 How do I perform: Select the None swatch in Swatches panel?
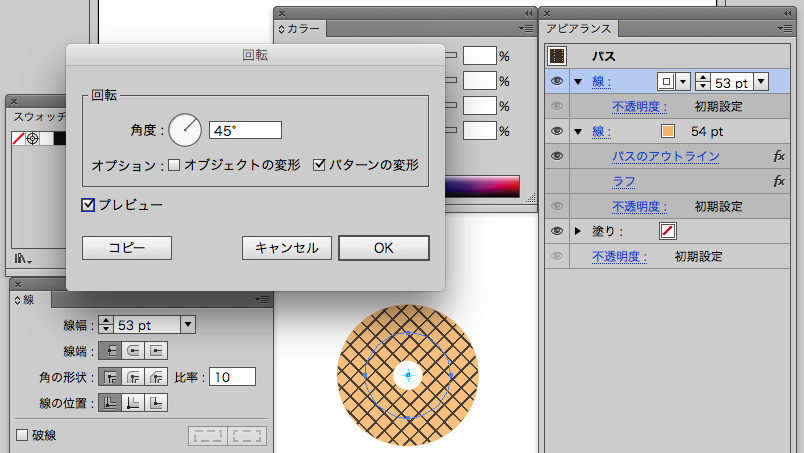coord(18,139)
